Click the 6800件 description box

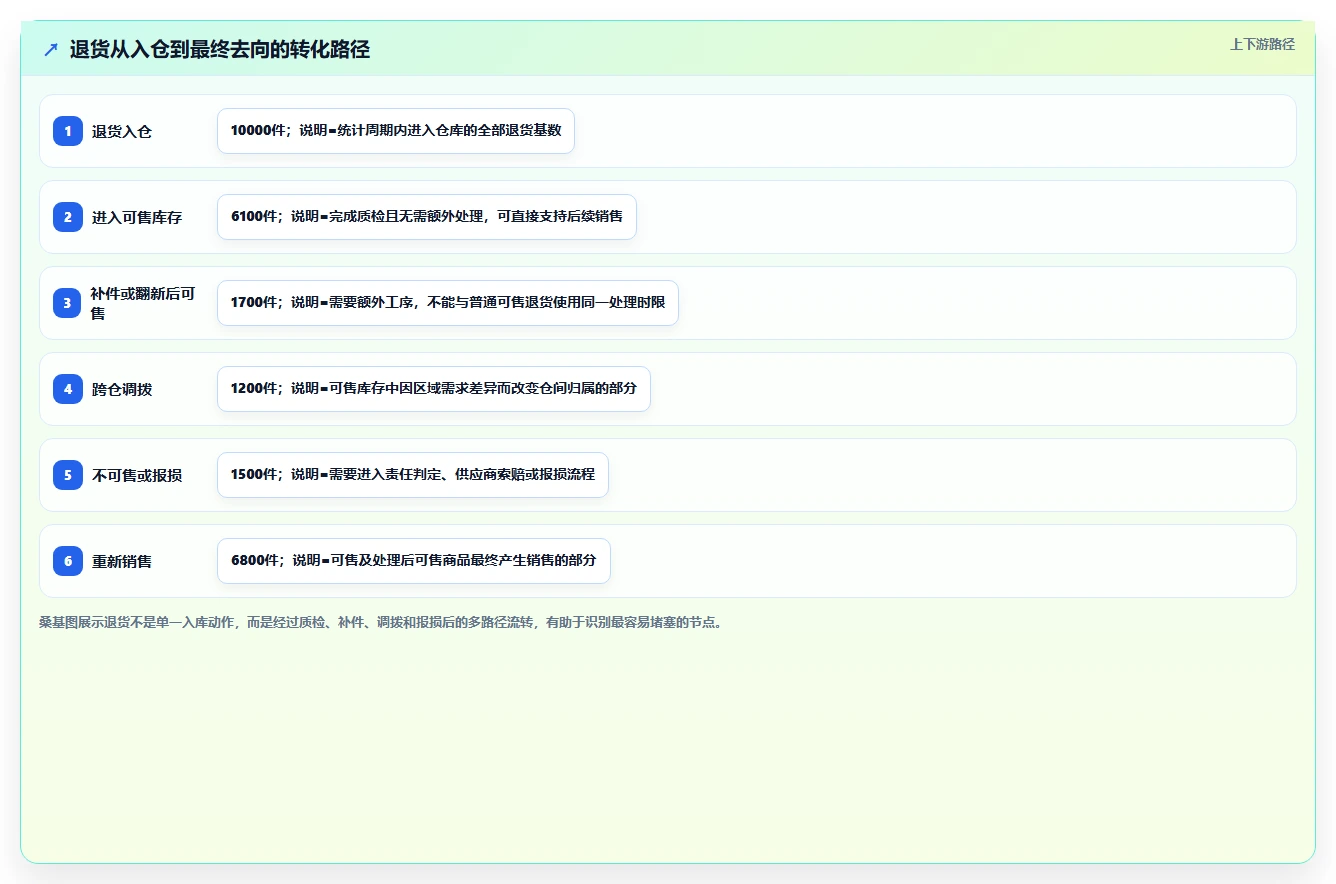tap(414, 561)
